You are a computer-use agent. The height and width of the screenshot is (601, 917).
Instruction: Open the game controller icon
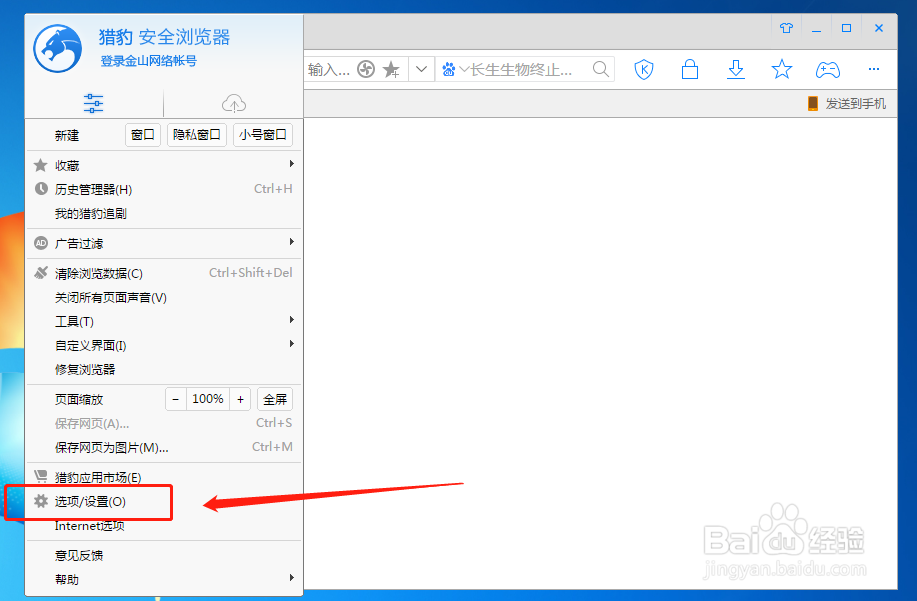(828, 70)
